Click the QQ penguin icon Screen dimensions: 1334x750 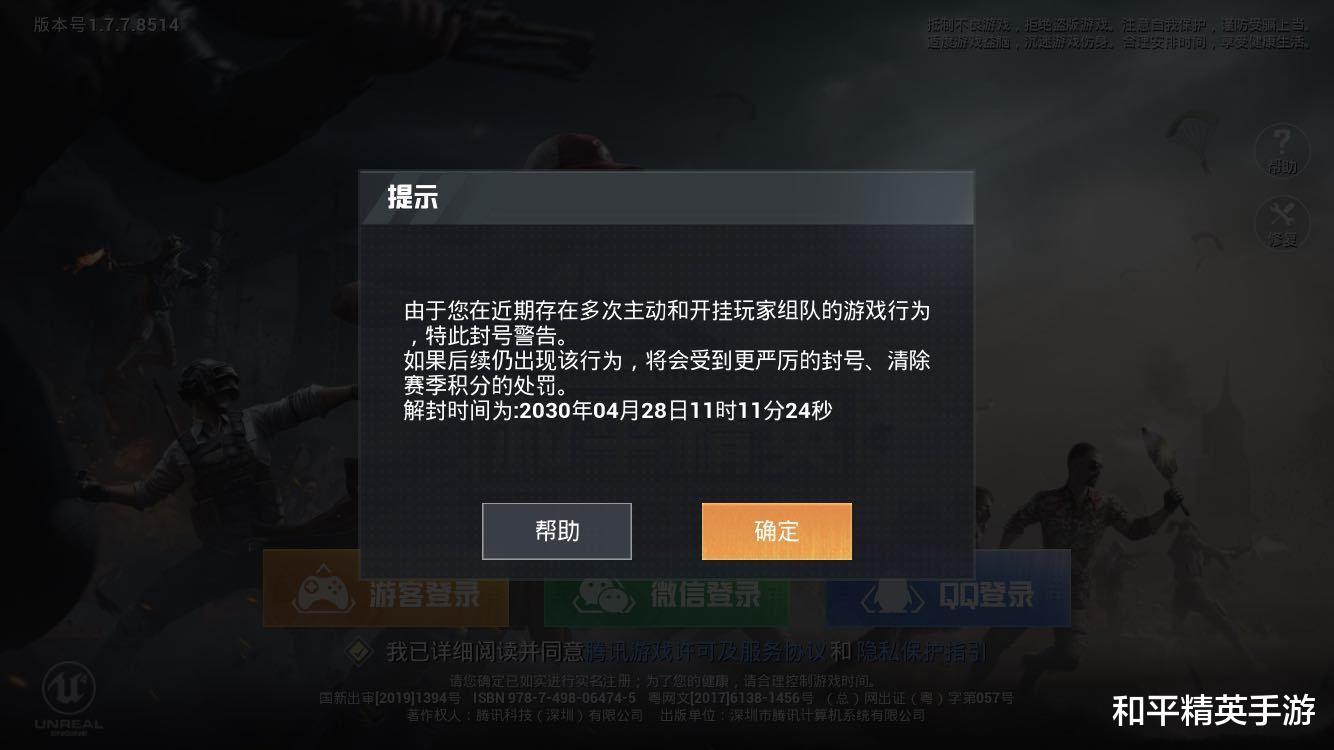[x=893, y=596]
